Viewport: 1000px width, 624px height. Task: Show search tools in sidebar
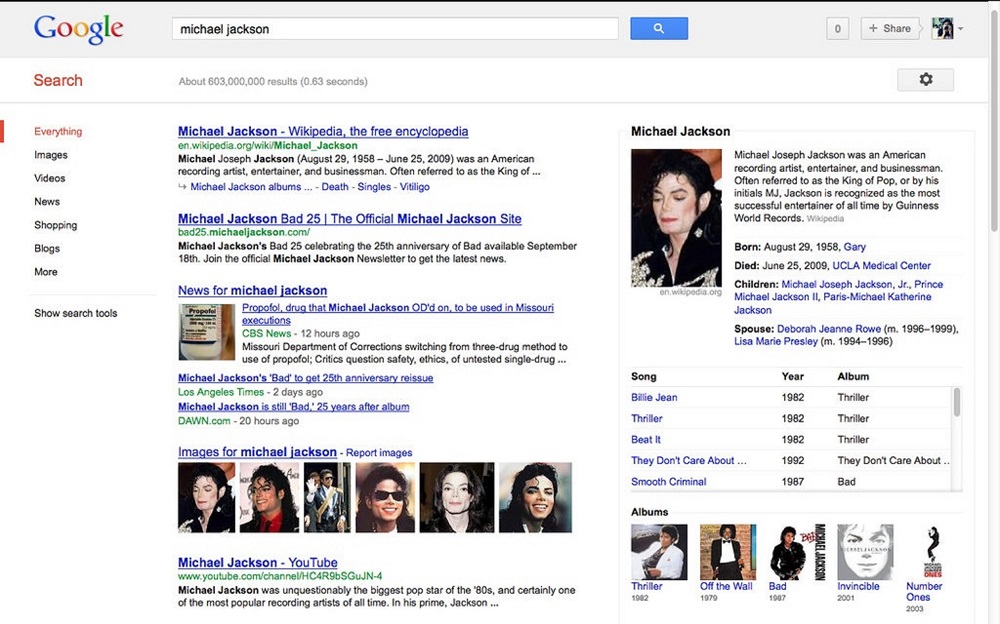(76, 313)
